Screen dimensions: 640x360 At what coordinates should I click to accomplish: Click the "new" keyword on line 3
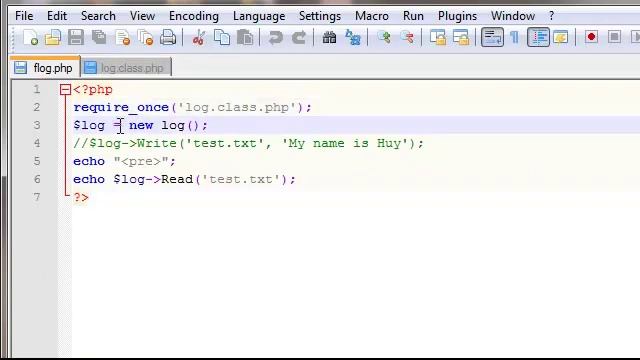tap(141, 125)
